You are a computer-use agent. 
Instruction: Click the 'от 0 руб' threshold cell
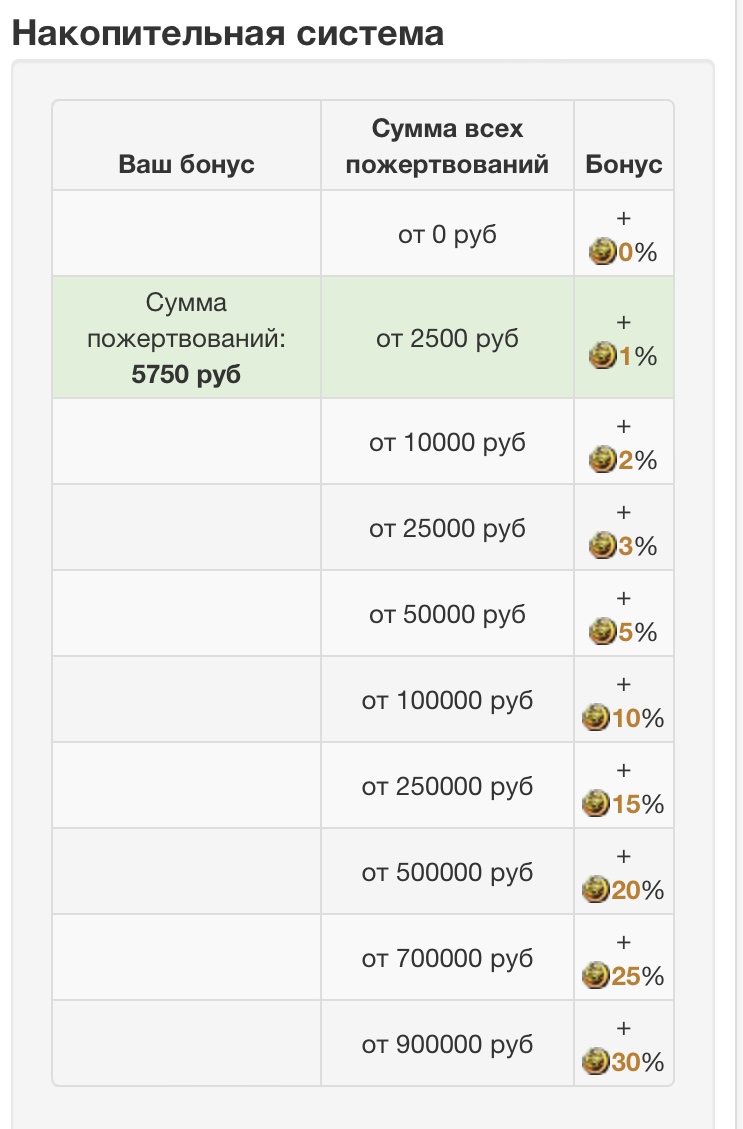(447, 234)
